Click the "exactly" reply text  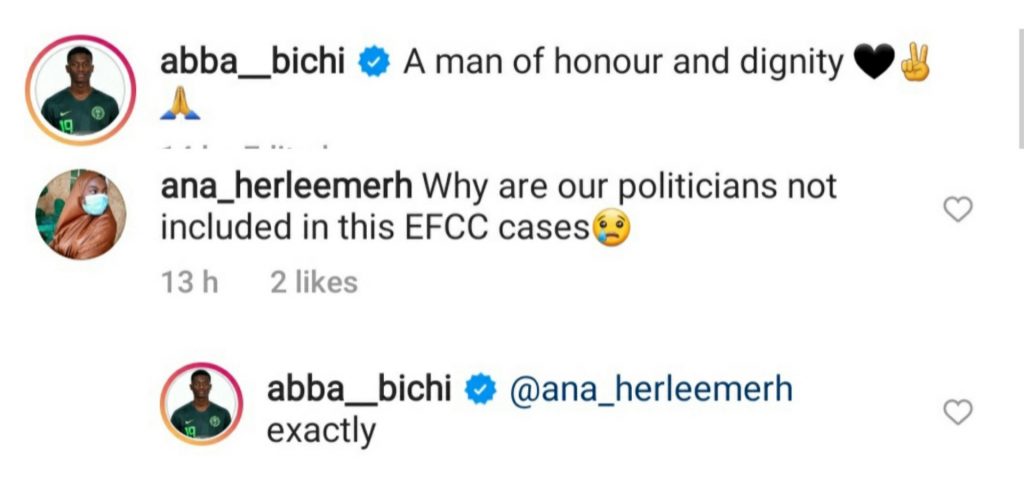click(x=321, y=432)
